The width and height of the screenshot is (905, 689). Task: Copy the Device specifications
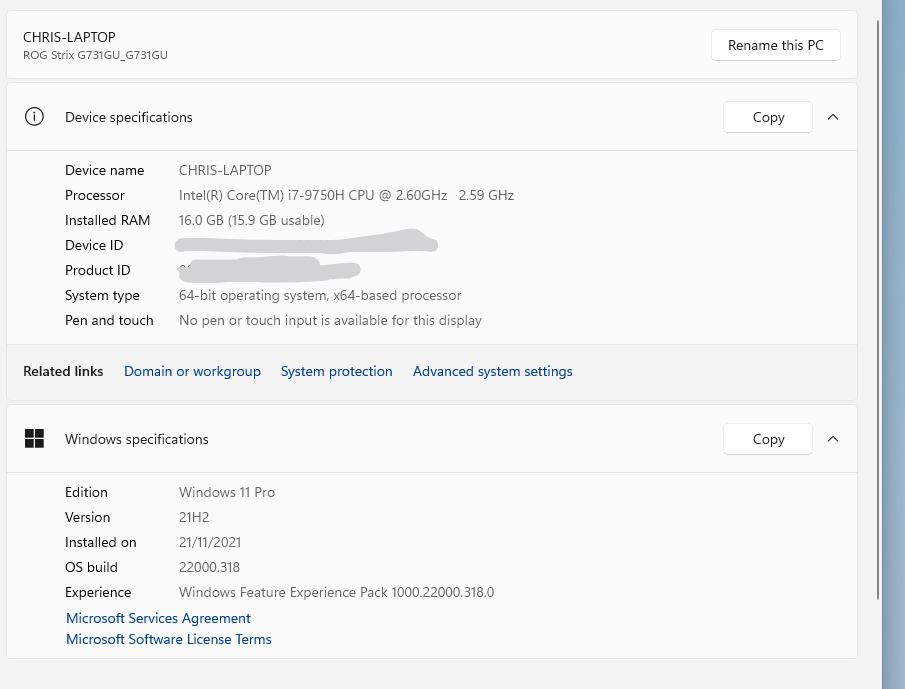768,117
